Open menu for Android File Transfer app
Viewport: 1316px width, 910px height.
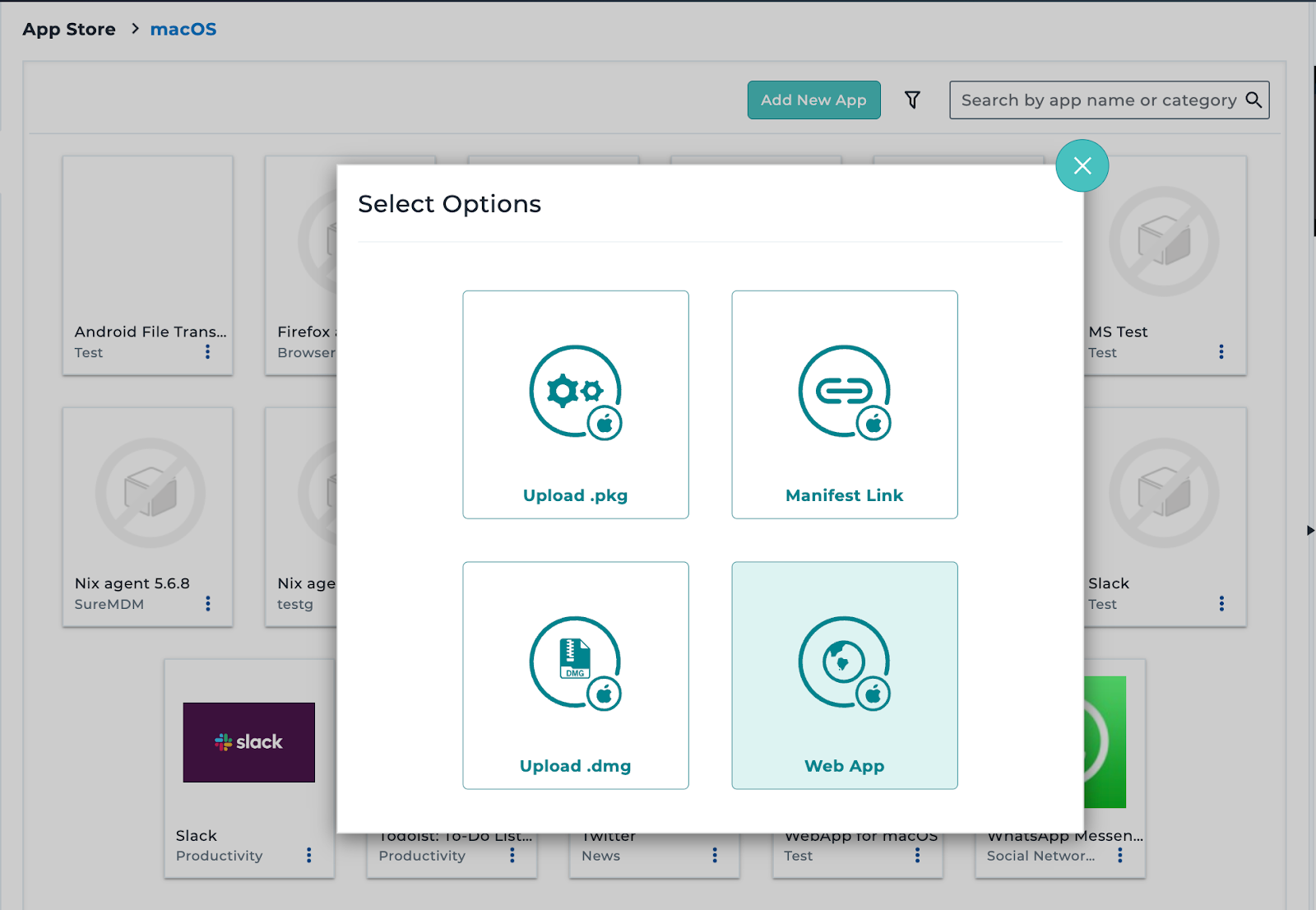click(x=208, y=352)
